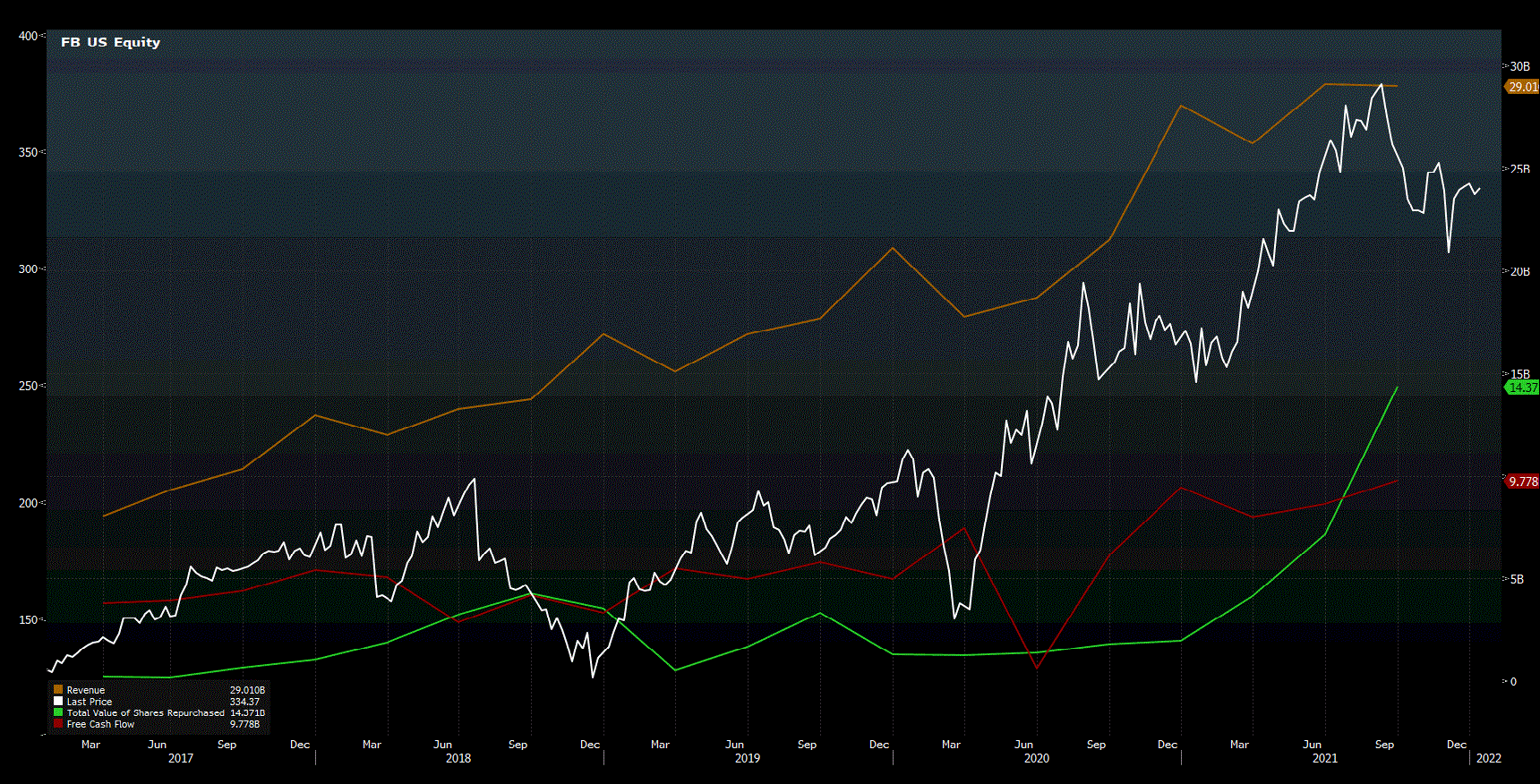Click the 2019 year label on time axis
Screen dimensions: 1540x784
coord(748,758)
